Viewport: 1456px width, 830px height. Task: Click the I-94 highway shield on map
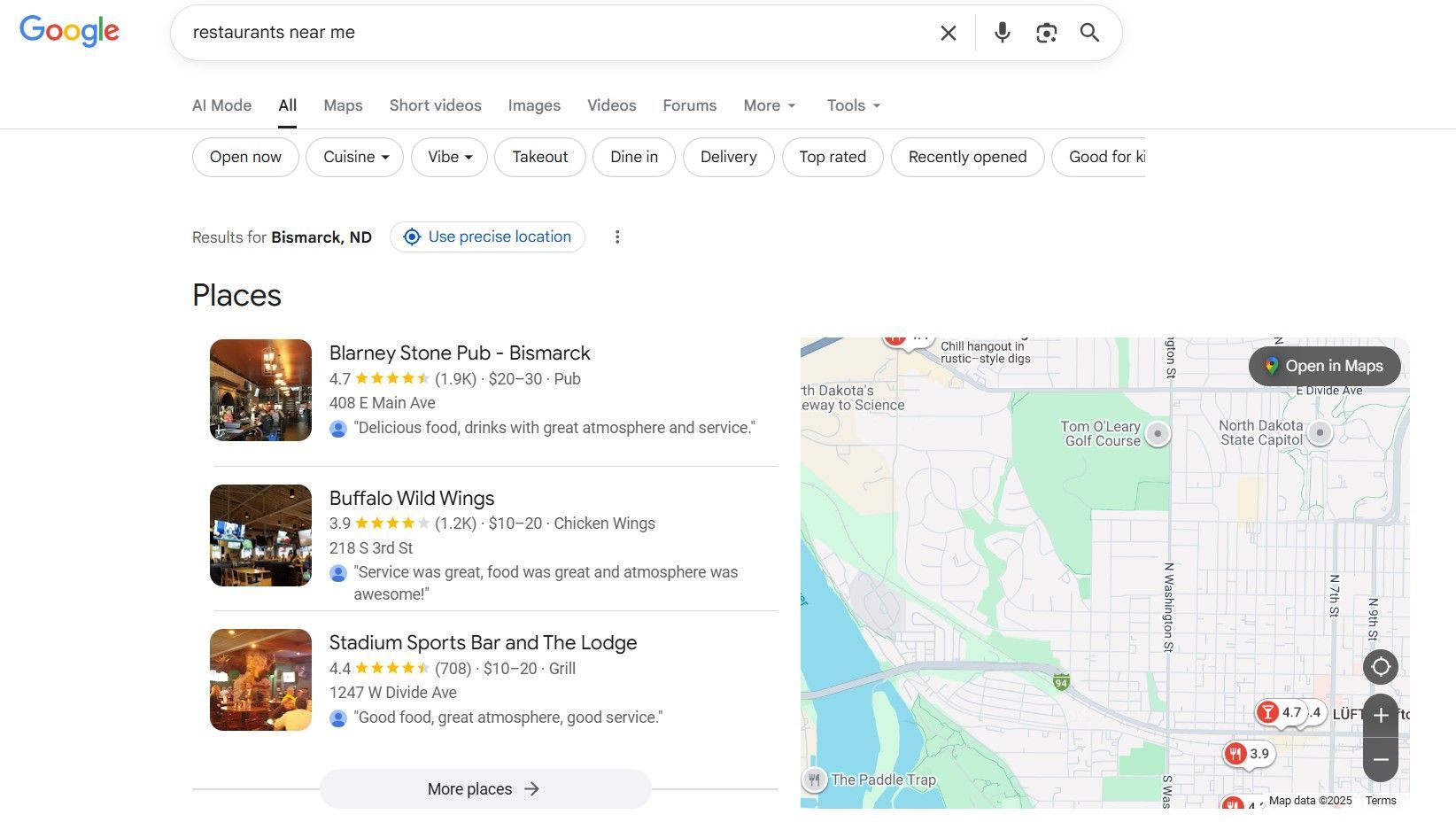pyautogui.click(x=1061, y=682)
